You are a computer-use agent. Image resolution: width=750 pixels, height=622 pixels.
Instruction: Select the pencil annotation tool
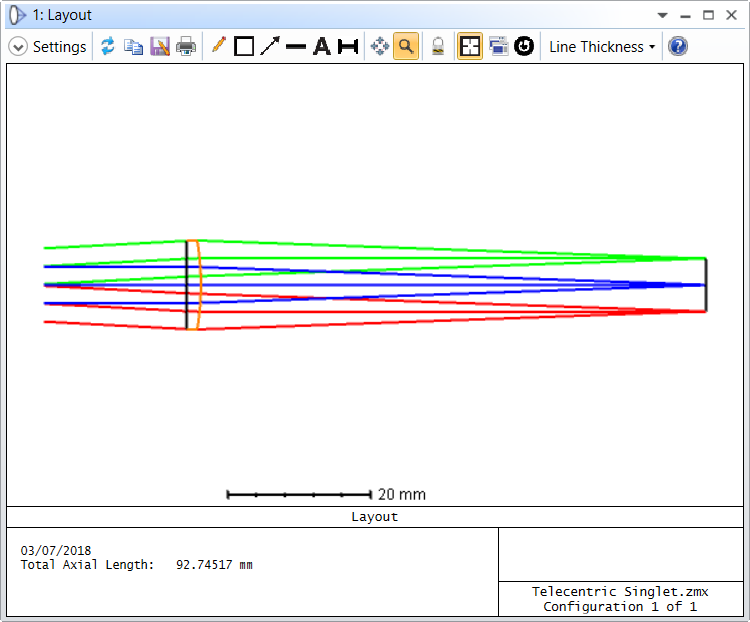[x=219, y=46]
